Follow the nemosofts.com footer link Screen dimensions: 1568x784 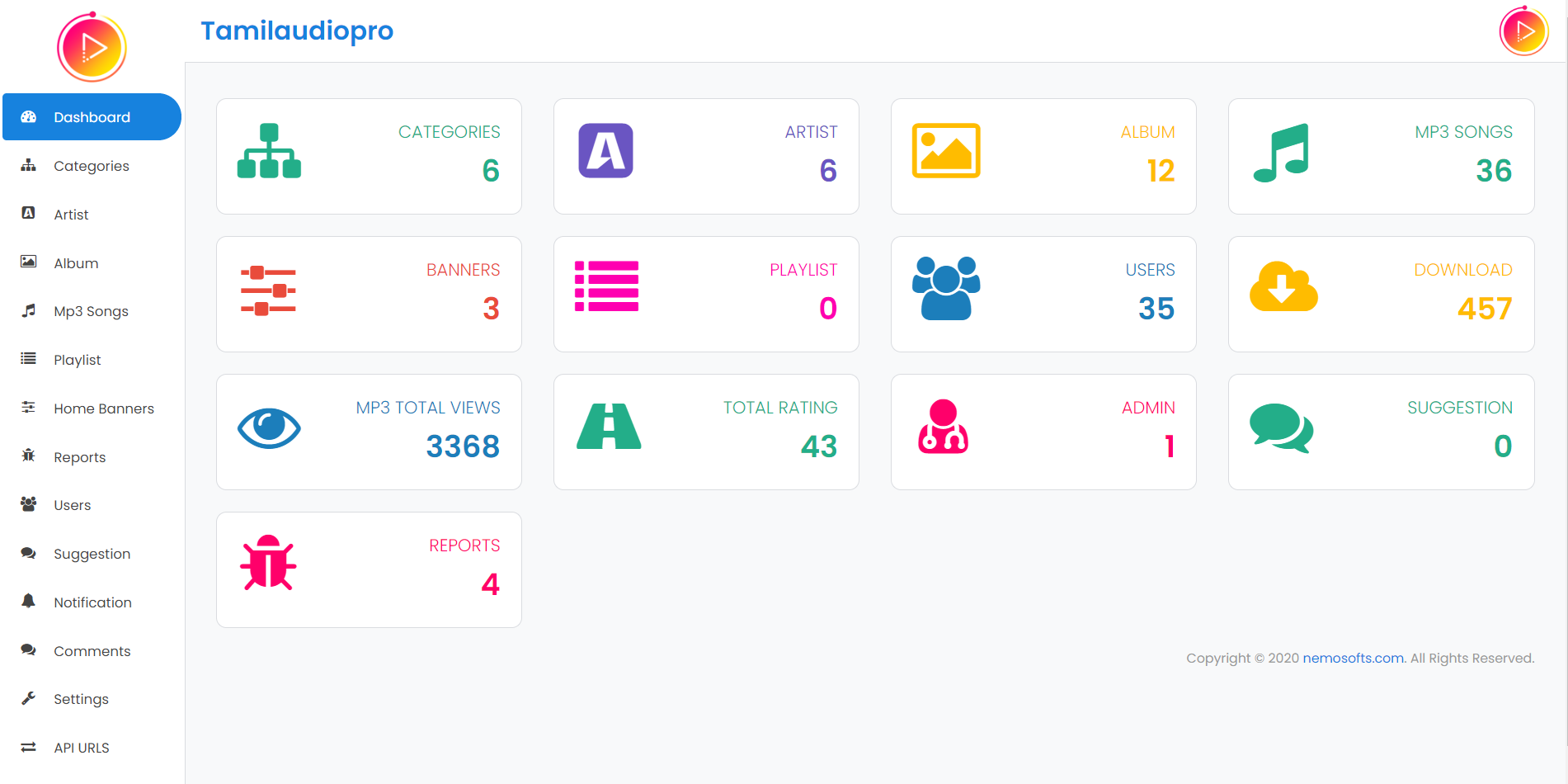point(1353,658)
